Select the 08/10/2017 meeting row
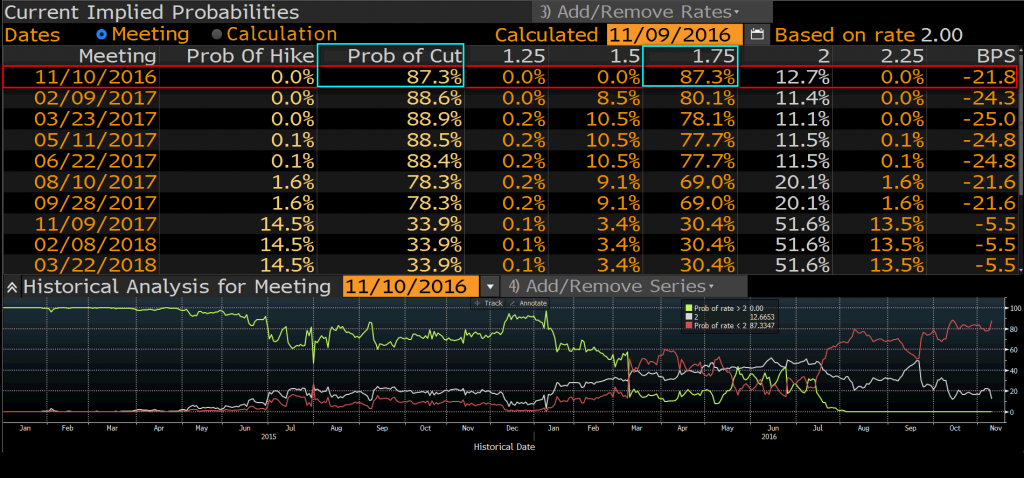The image size is (1024, 478). point(511,182)
